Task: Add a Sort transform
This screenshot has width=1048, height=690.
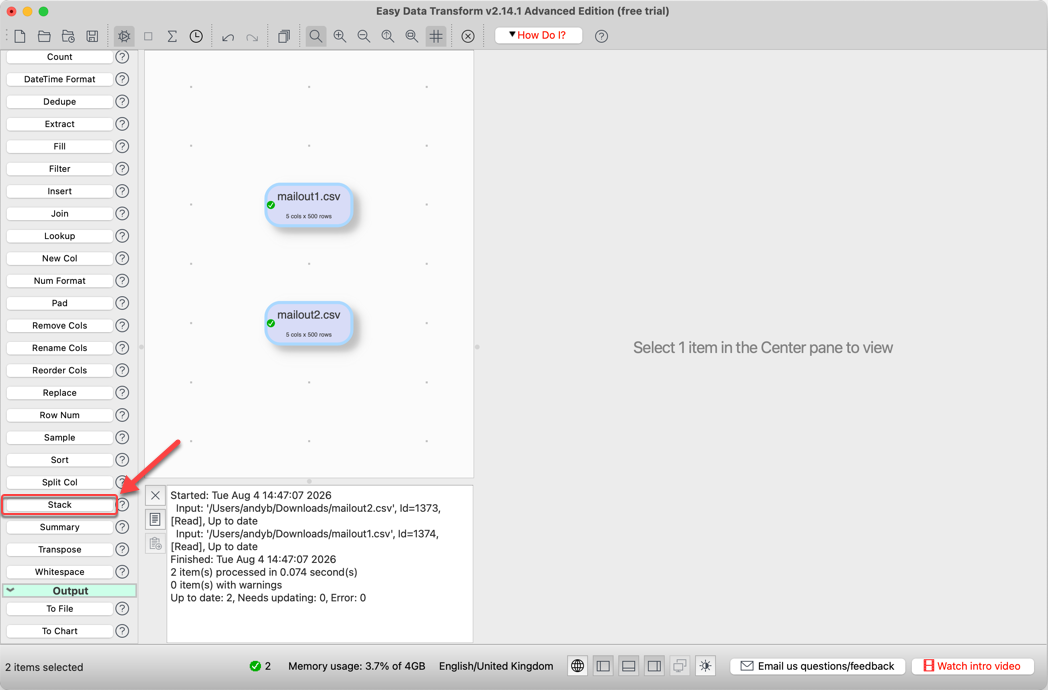Action: click(x=59, y=460)
